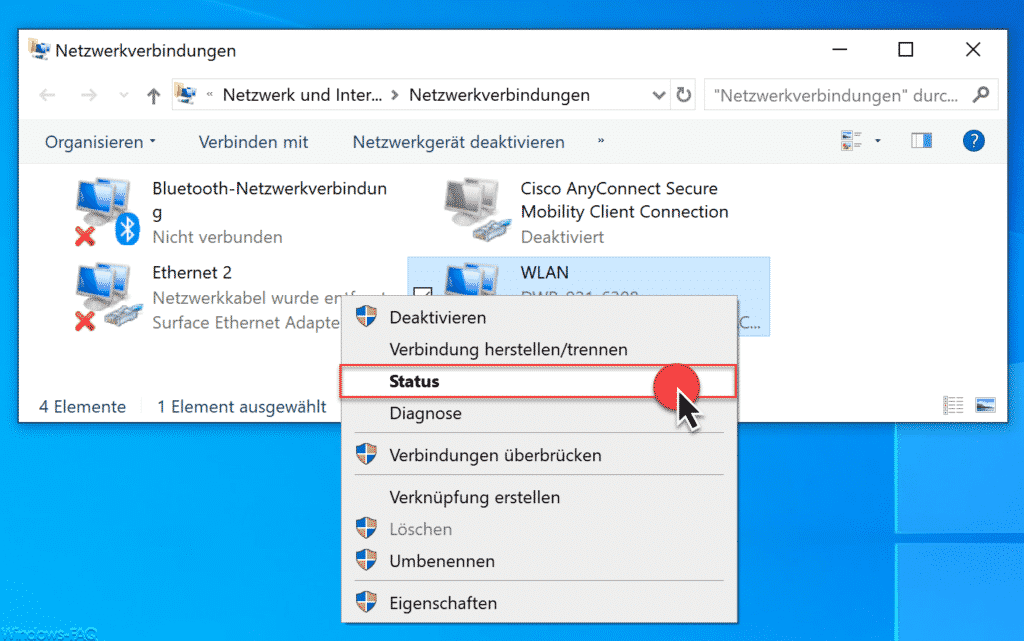Click the Ethernet 2 connection name
1024x641 pixels.
(x=192, y=272)
